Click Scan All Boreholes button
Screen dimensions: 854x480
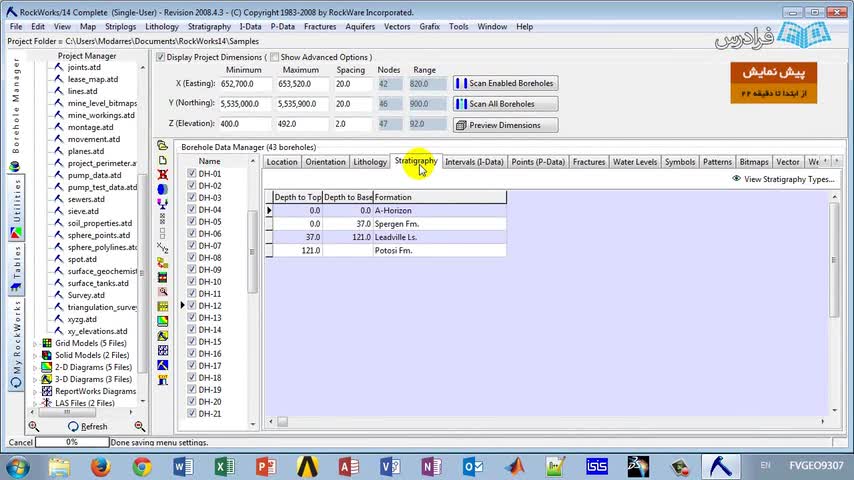coord(505,104)
